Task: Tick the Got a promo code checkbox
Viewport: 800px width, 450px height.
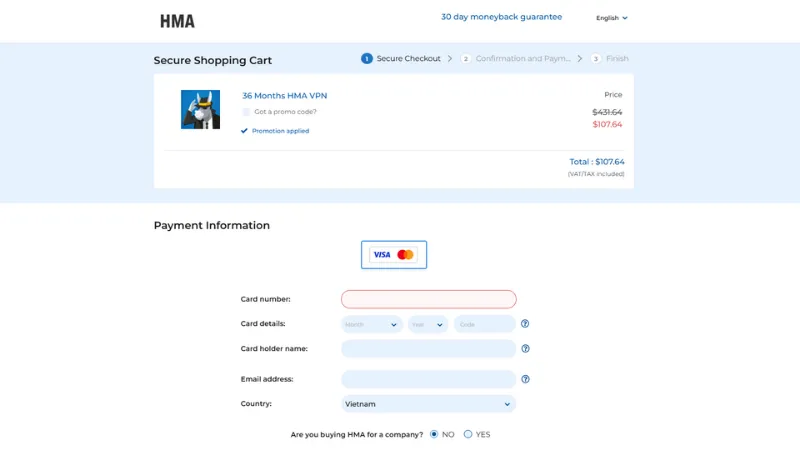Action: click(246, 112)
